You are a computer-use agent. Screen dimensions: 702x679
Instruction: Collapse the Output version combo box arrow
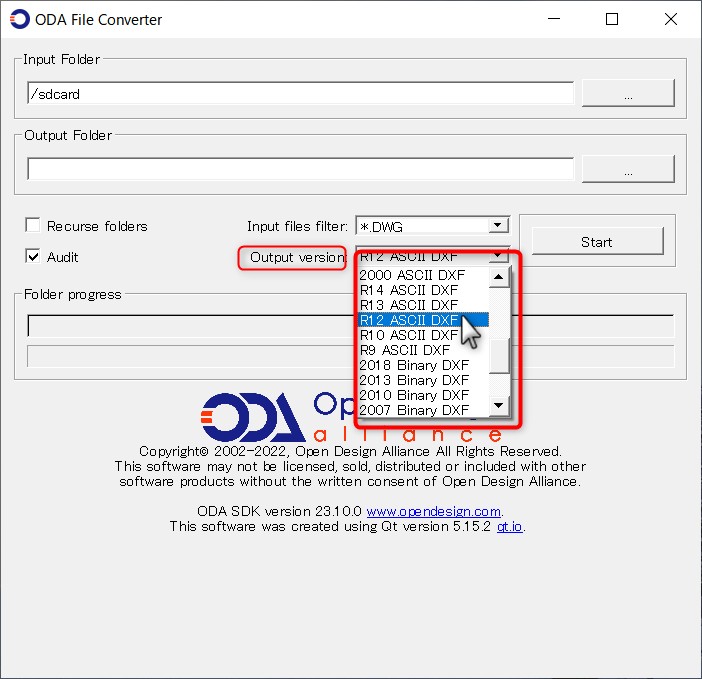point(497,256)
